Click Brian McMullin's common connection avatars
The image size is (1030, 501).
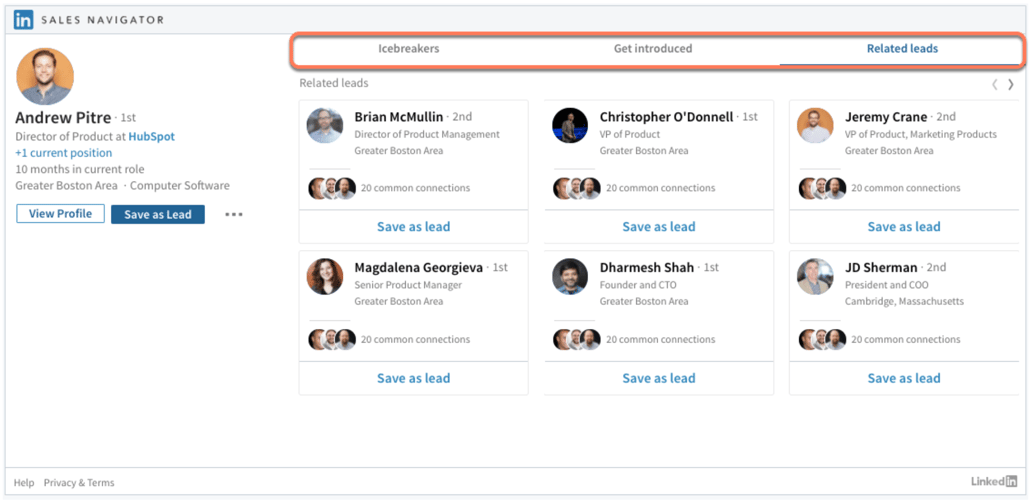[x=332, y=188]
